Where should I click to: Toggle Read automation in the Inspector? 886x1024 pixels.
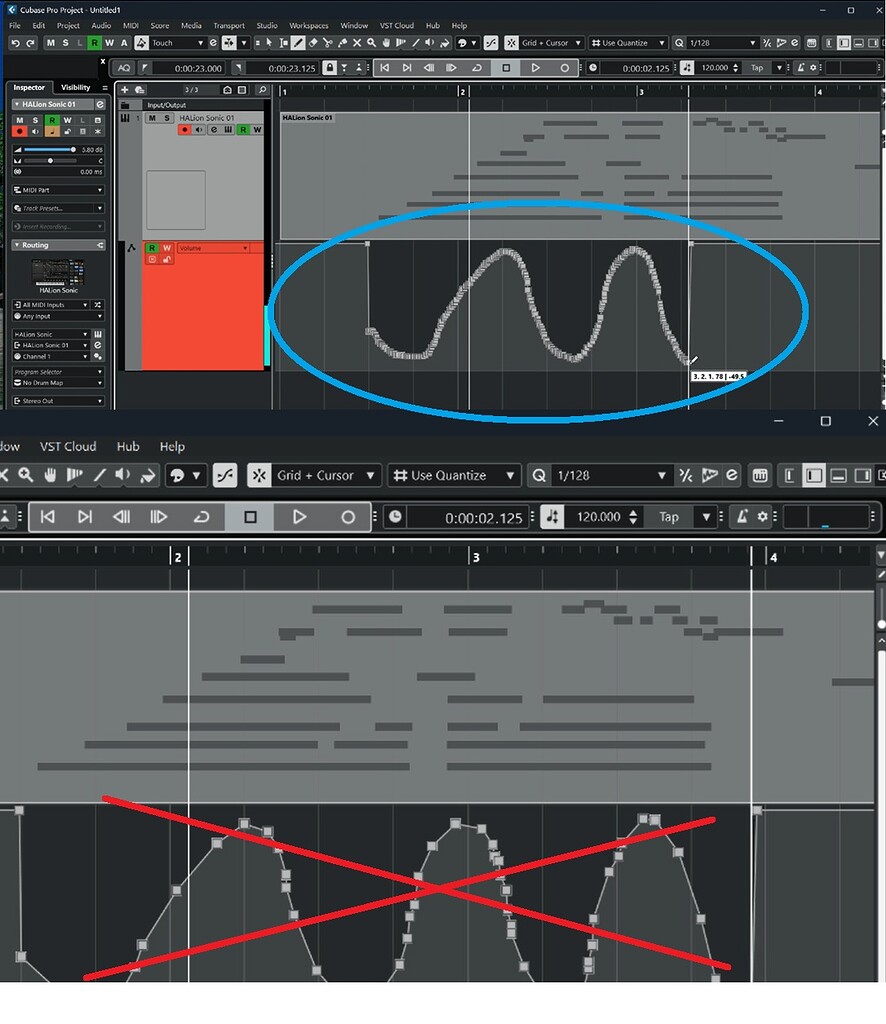[x=52, y=120]
